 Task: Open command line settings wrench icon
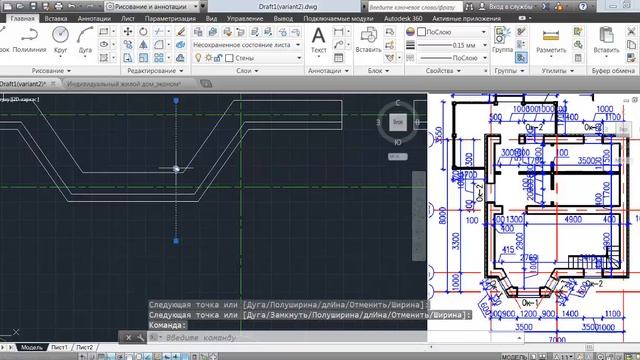click(x=141, y=338)
